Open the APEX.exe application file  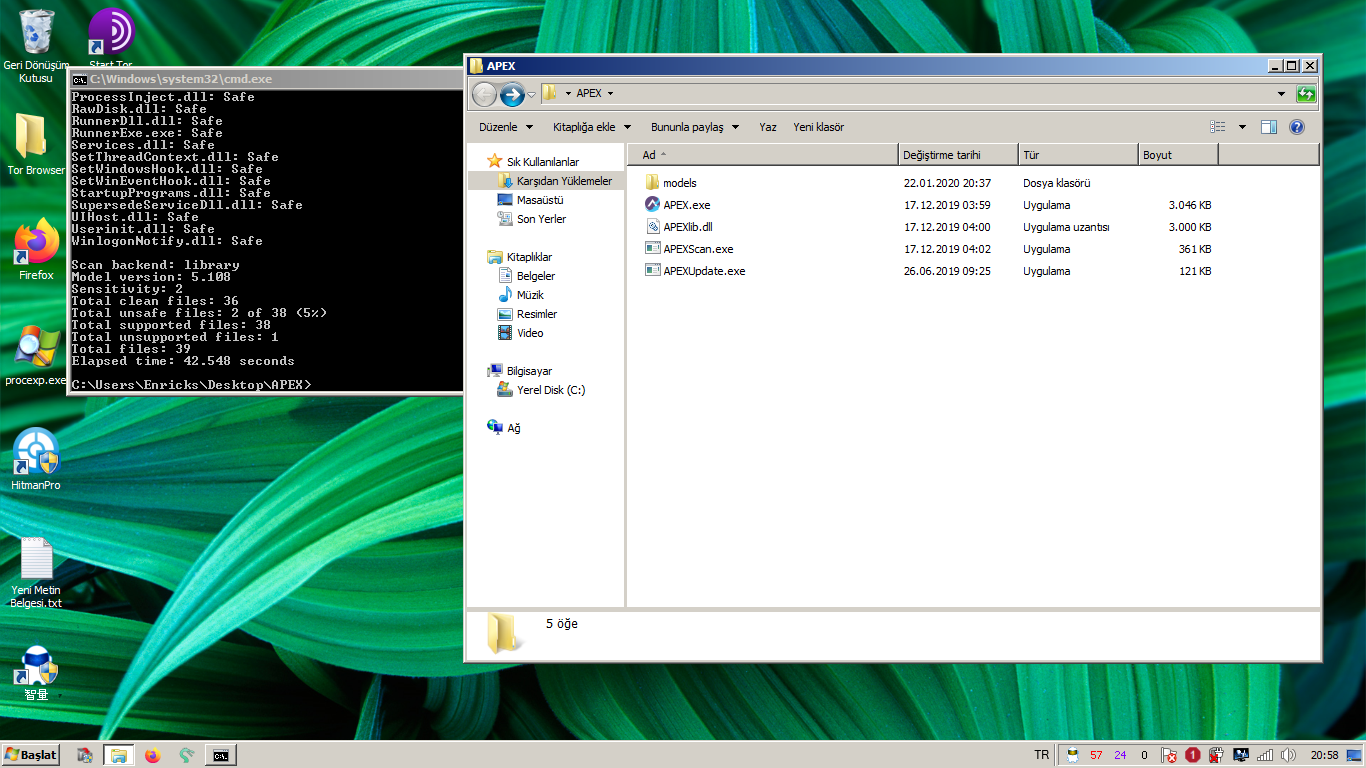(686, 205)
